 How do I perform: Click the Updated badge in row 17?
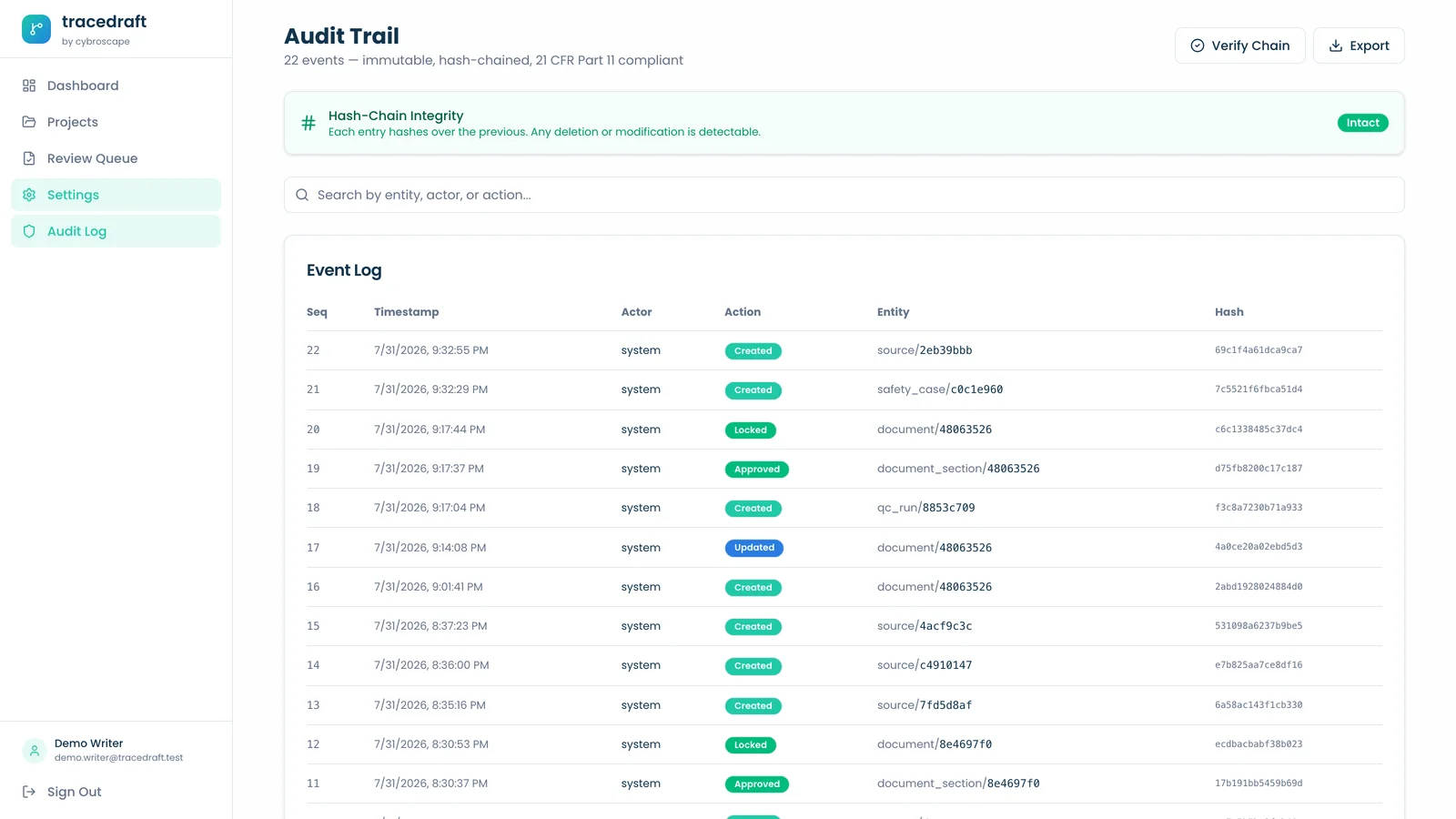click(753, 548)
